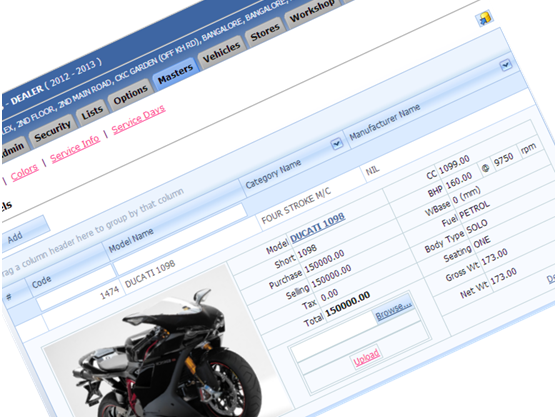Select the DUCATI 1098 model name cell
This screenshot has height=419, width=557.
(150, 273)
